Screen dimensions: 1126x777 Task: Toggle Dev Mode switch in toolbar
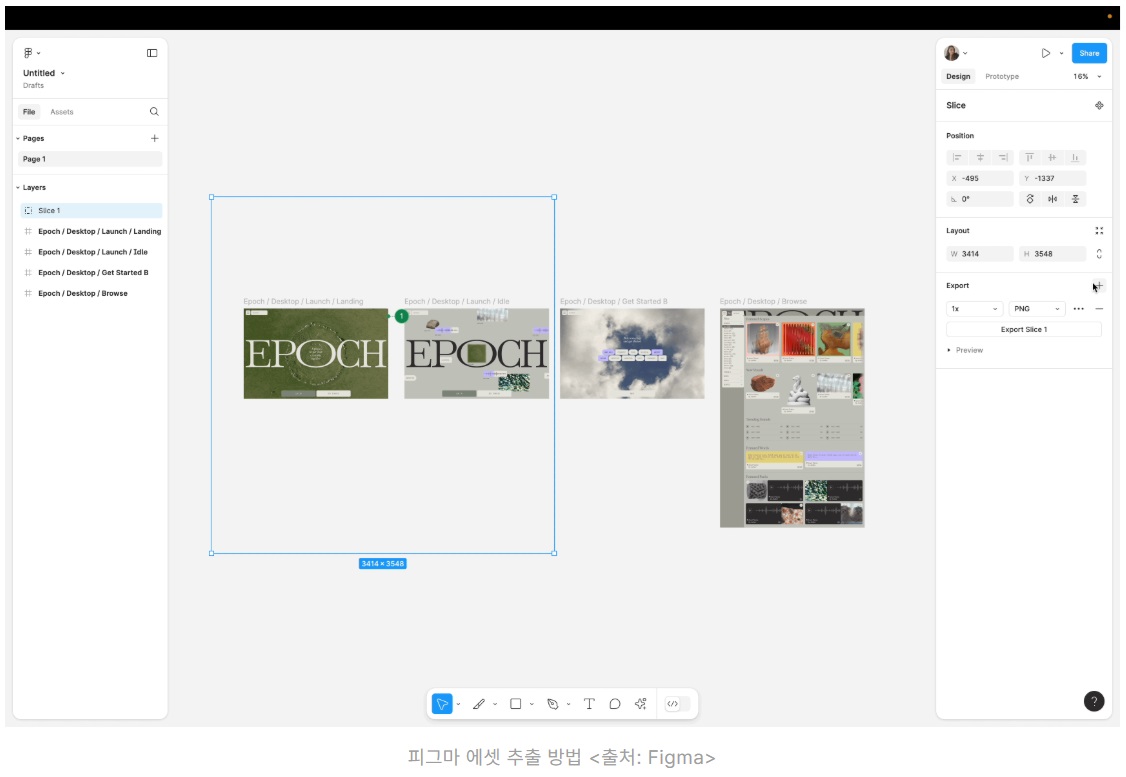[x=678, y=704]
